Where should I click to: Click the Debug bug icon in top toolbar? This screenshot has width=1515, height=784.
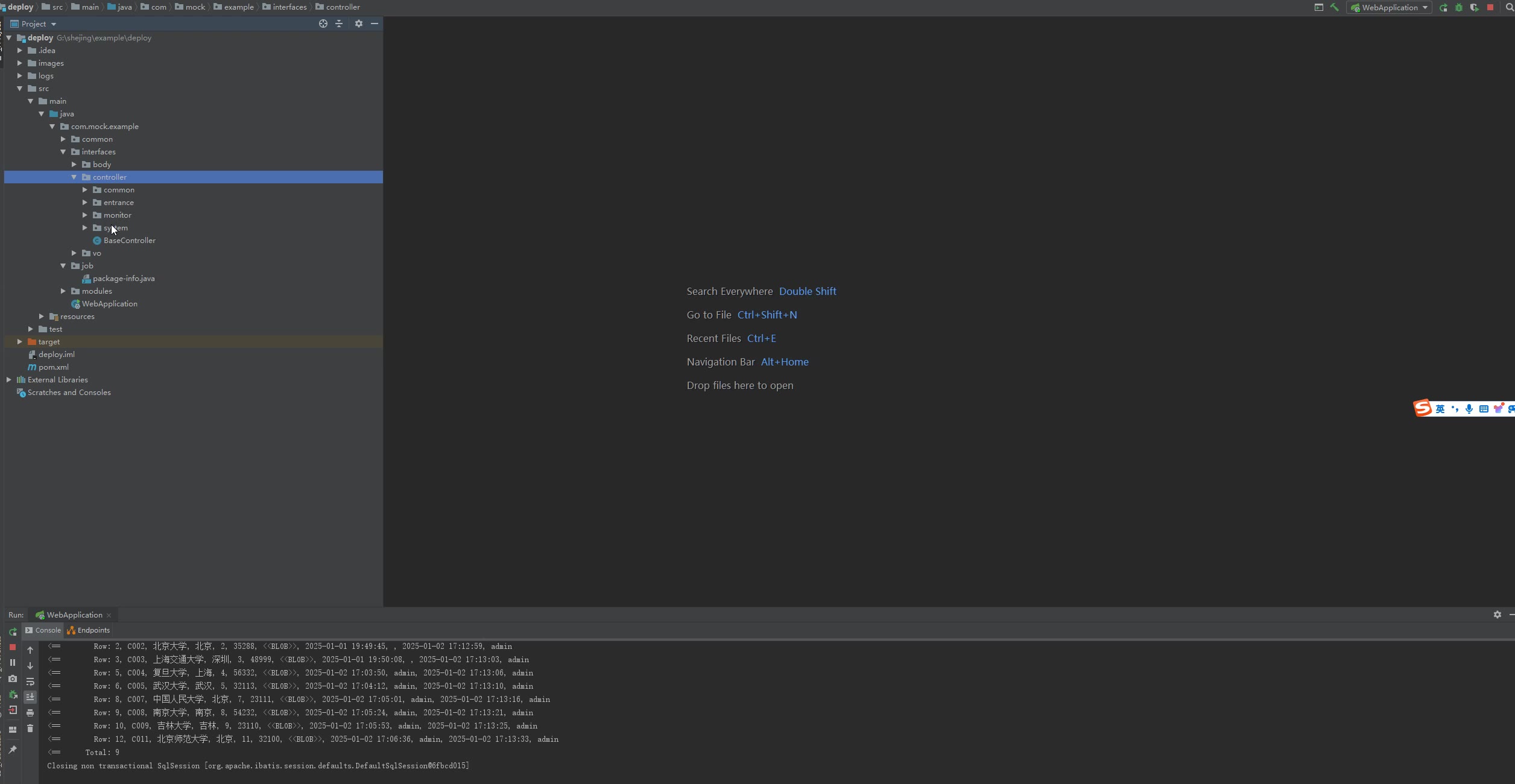coord(1458,7)
